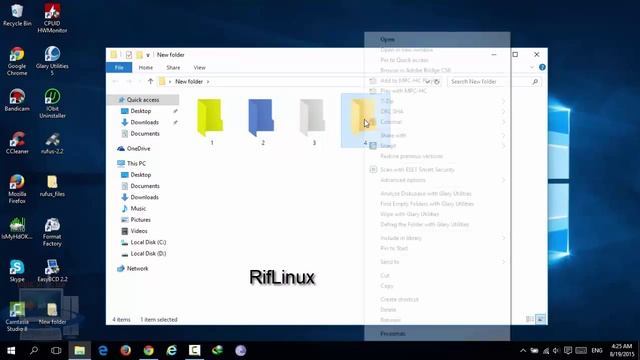The height and width of the screenshot is (360, 640).
Task: Open Format Factory desktop shortcut
Action: 52,232
